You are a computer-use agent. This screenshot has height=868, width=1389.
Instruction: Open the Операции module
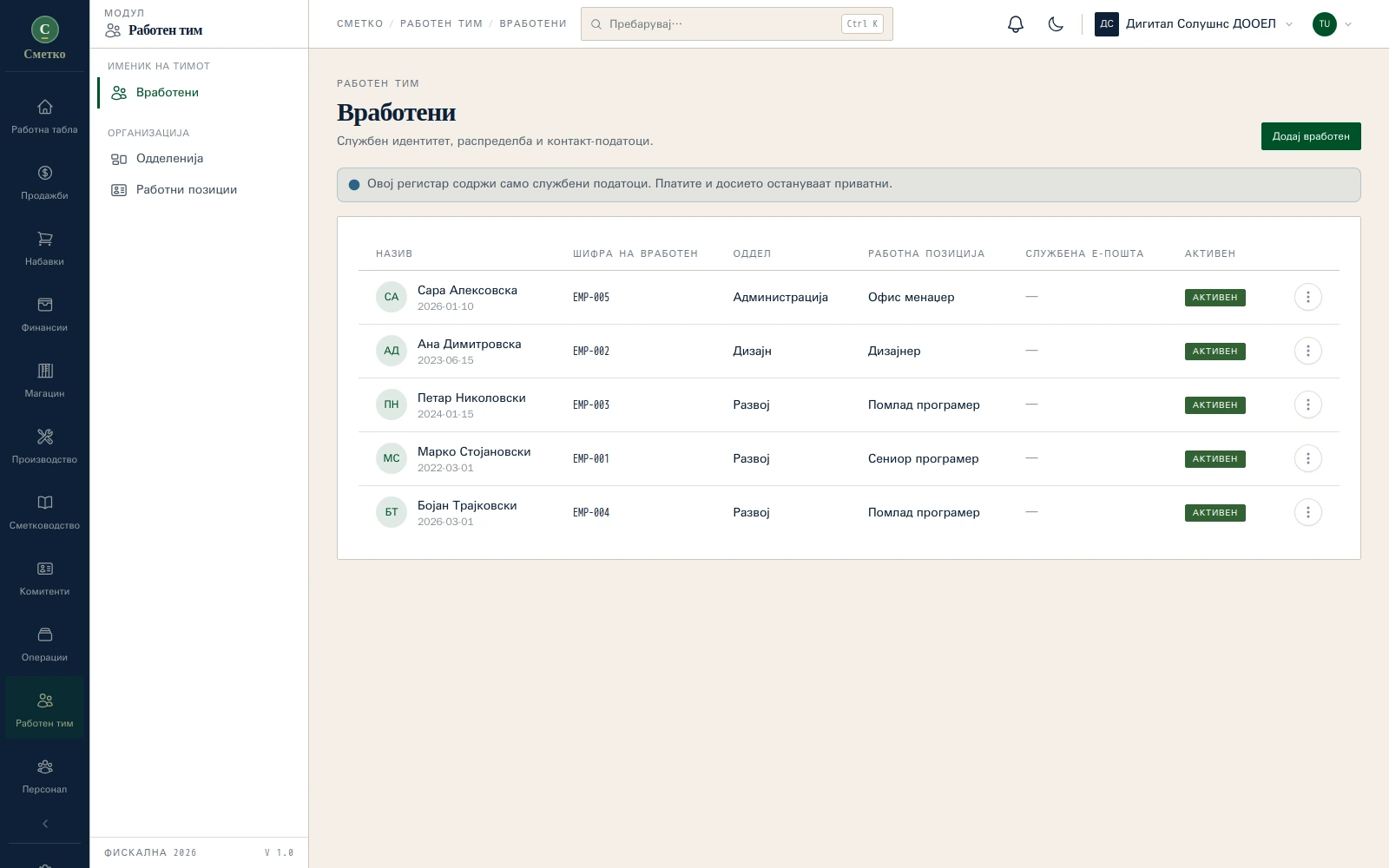(x=44, y=645)
